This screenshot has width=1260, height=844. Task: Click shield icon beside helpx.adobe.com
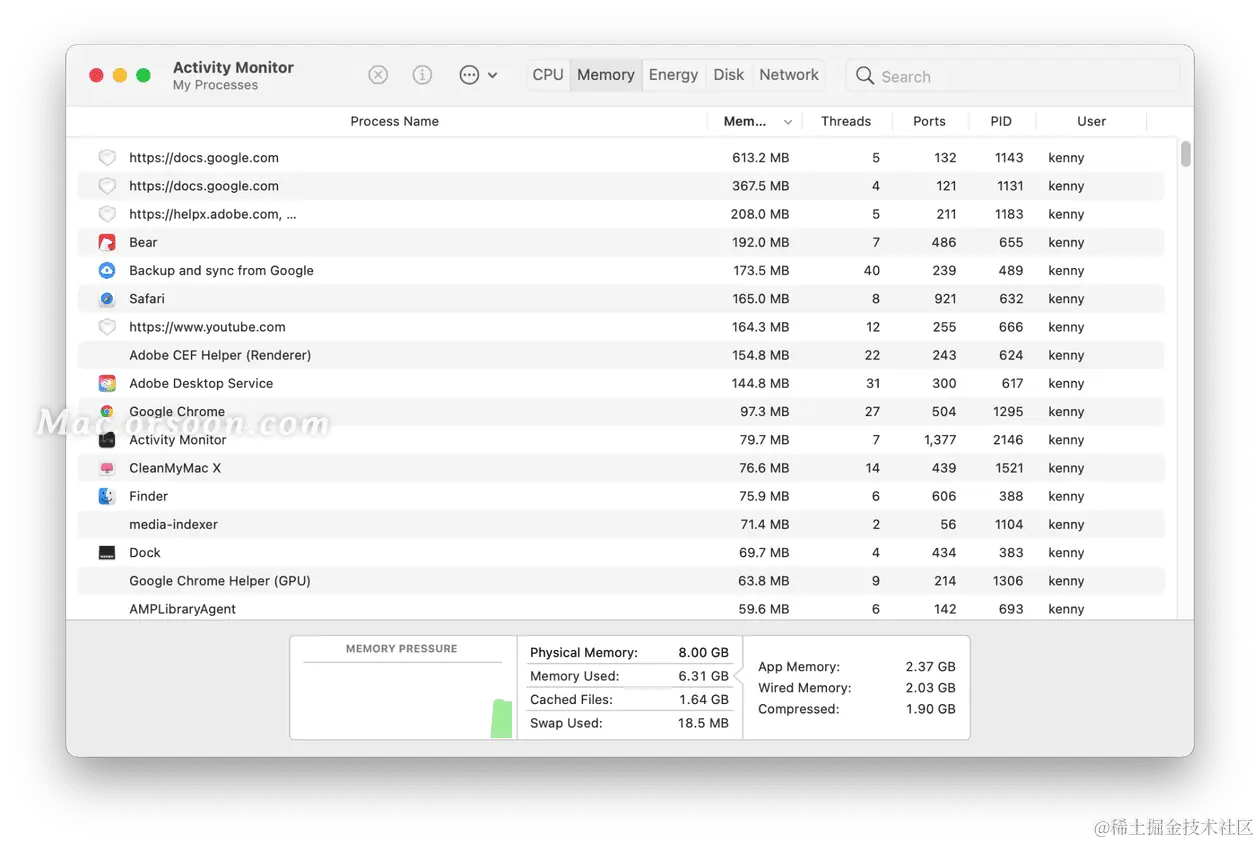point(107,214)
